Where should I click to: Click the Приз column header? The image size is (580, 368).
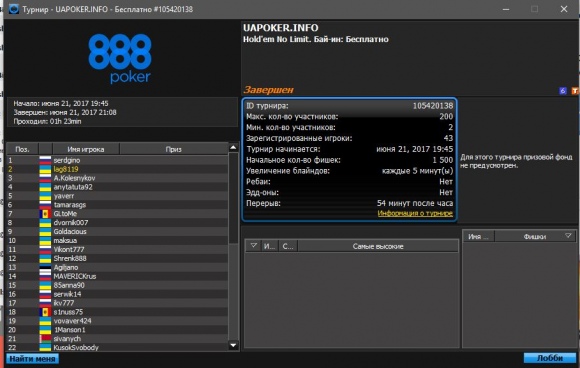(x=173, y=149)
